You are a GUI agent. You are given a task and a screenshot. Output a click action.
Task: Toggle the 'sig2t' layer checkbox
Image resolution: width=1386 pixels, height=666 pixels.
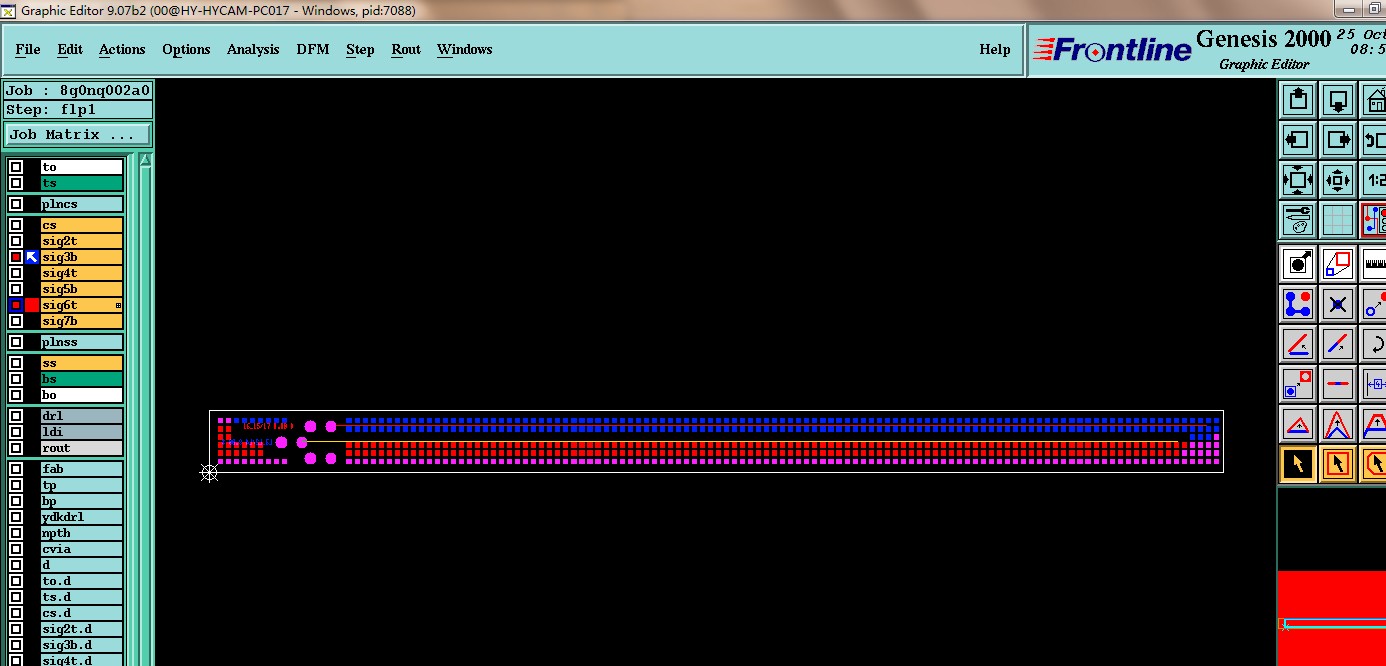(x=16, y=241)
